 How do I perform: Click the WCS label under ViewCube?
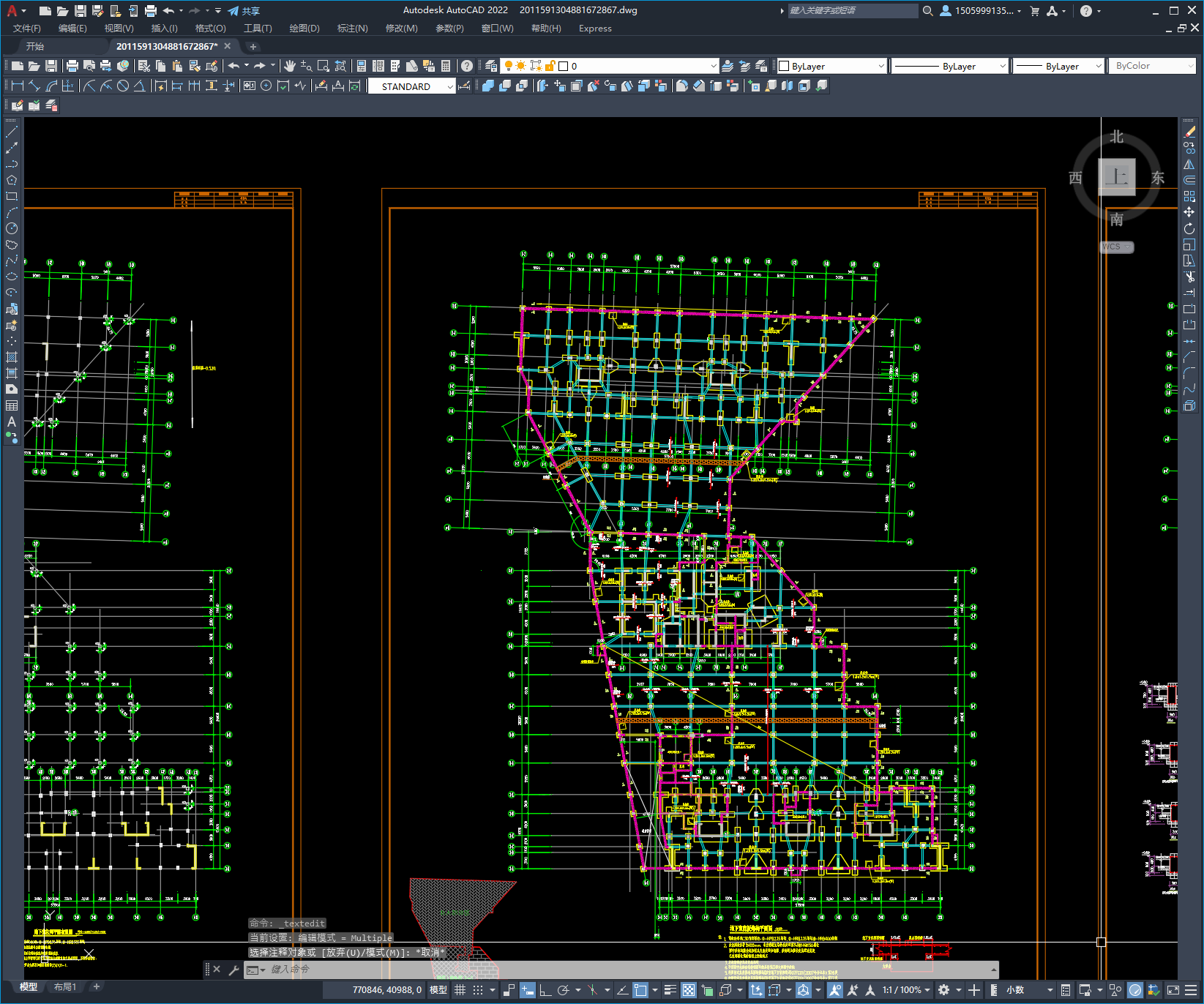[1115, 247]
